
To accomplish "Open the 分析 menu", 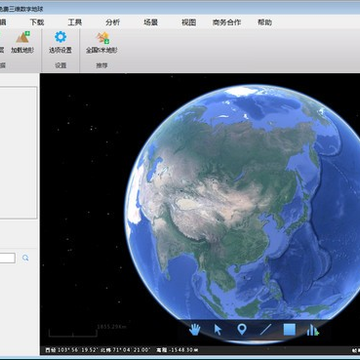I will coord(112,22).
